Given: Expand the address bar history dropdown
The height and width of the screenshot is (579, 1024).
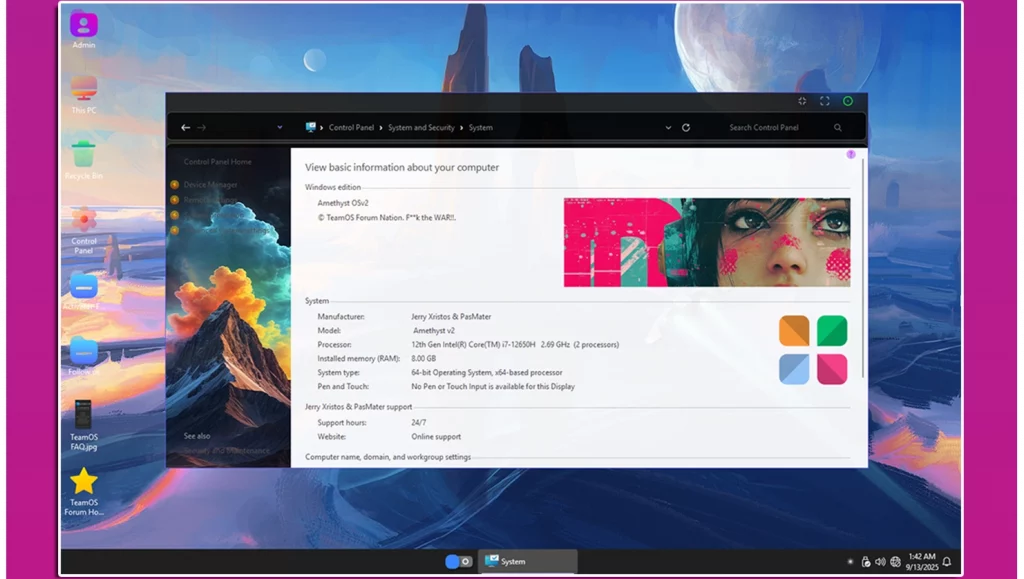Looking at the screenshot, I should (668, 128).
